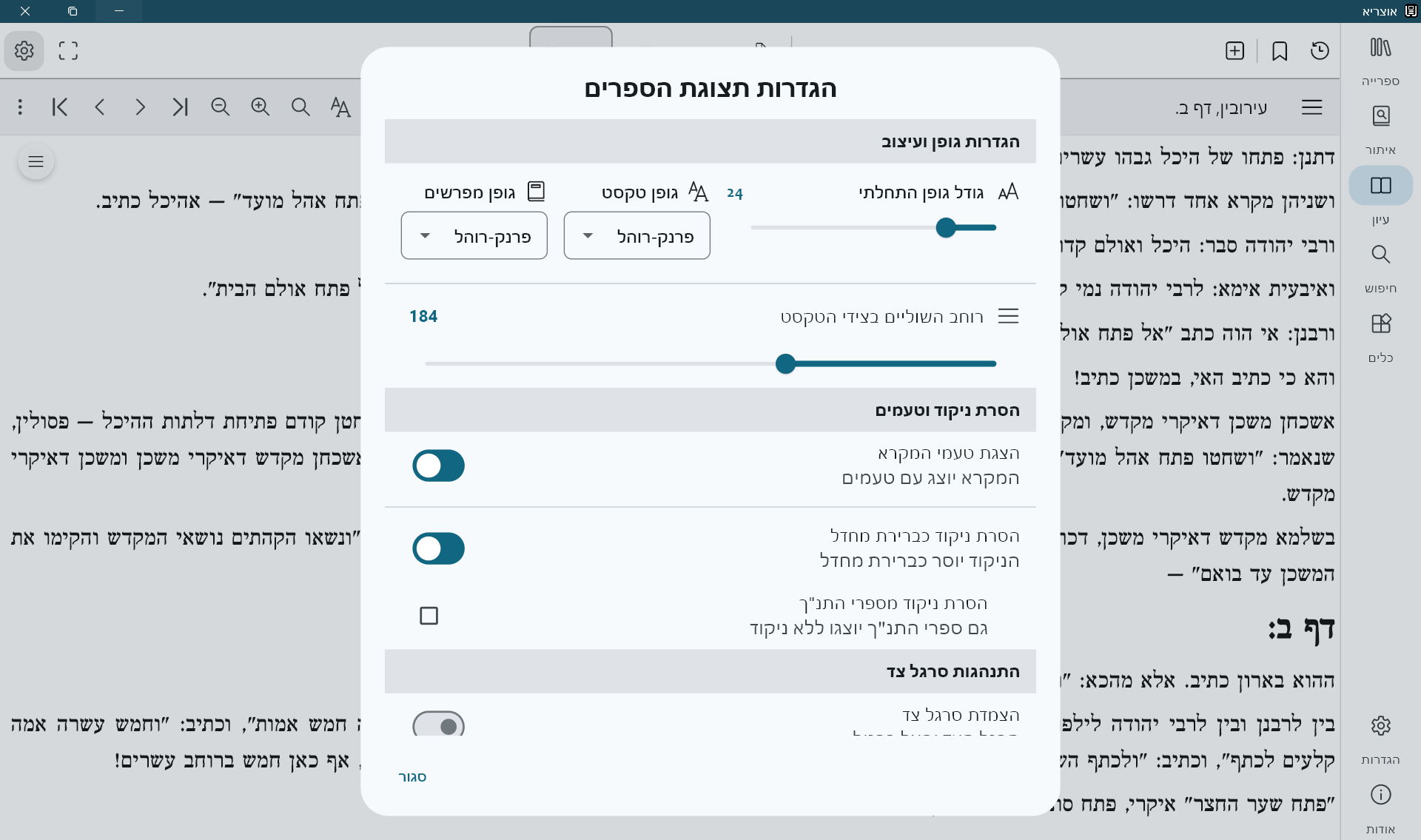Open the three-dot more options menu
The height and width of the screenshot is (840, 1421).
tap(20, 107)
